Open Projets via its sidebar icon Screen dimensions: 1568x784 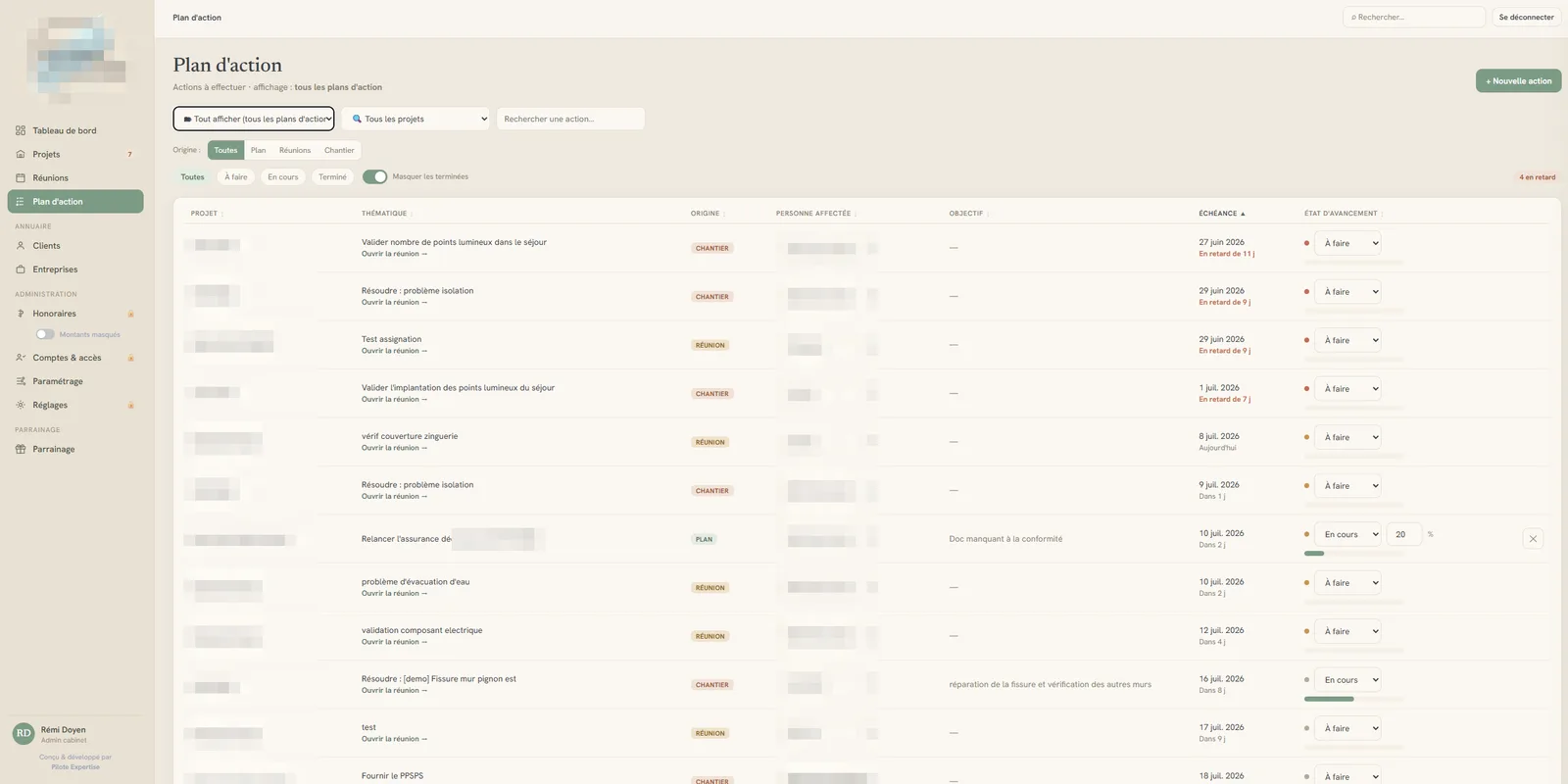pos(21,154)
